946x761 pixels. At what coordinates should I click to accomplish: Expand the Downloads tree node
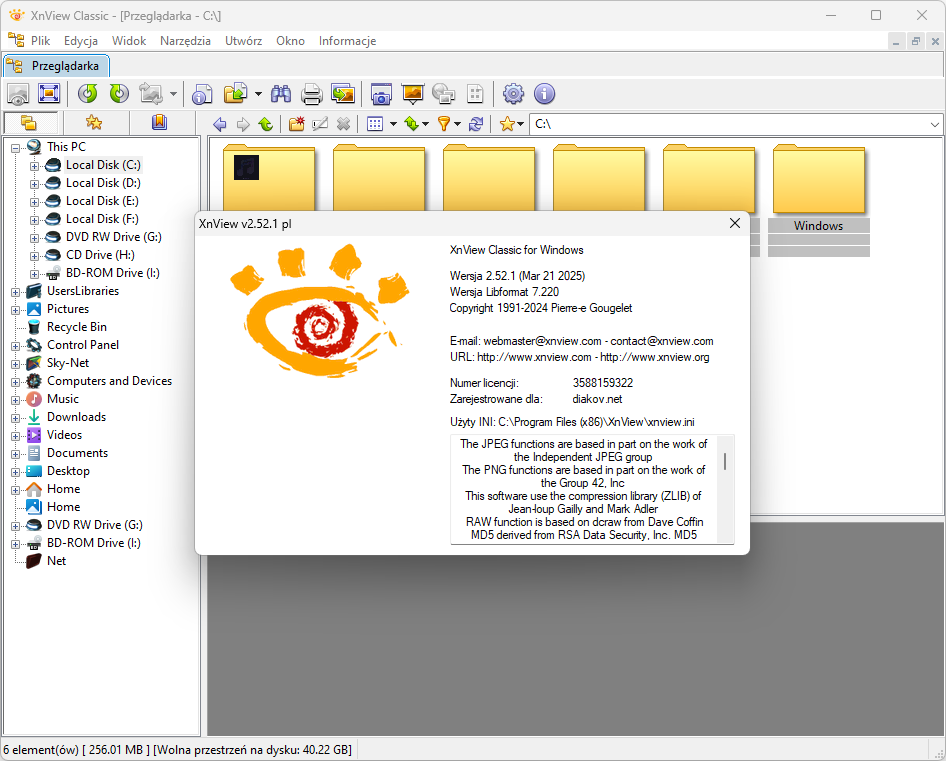pyautogui.click(x=16, y=418)
